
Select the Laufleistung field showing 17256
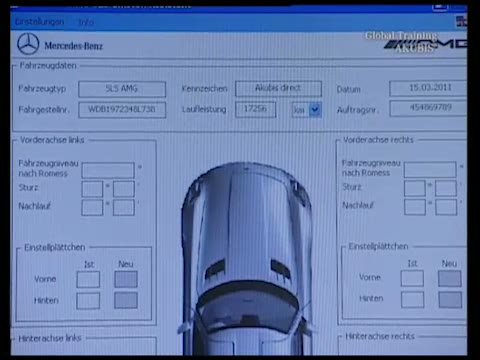[256, 109]
